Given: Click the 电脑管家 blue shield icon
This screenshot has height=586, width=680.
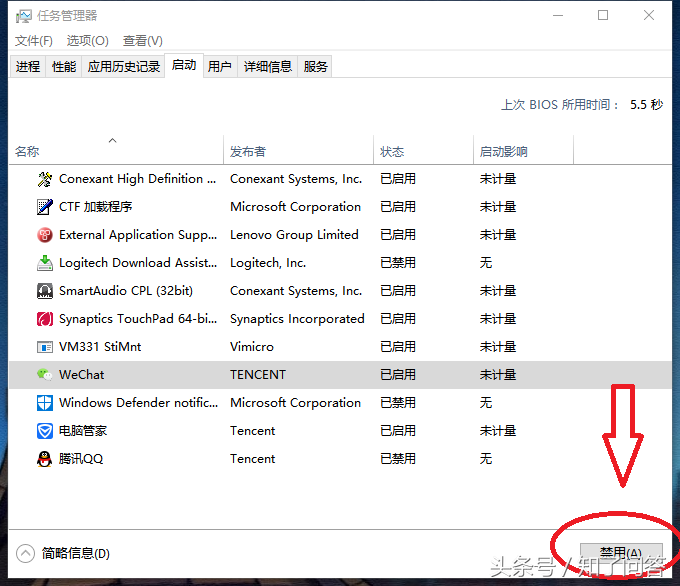Looking at the screenshot, I should (45, 431).
